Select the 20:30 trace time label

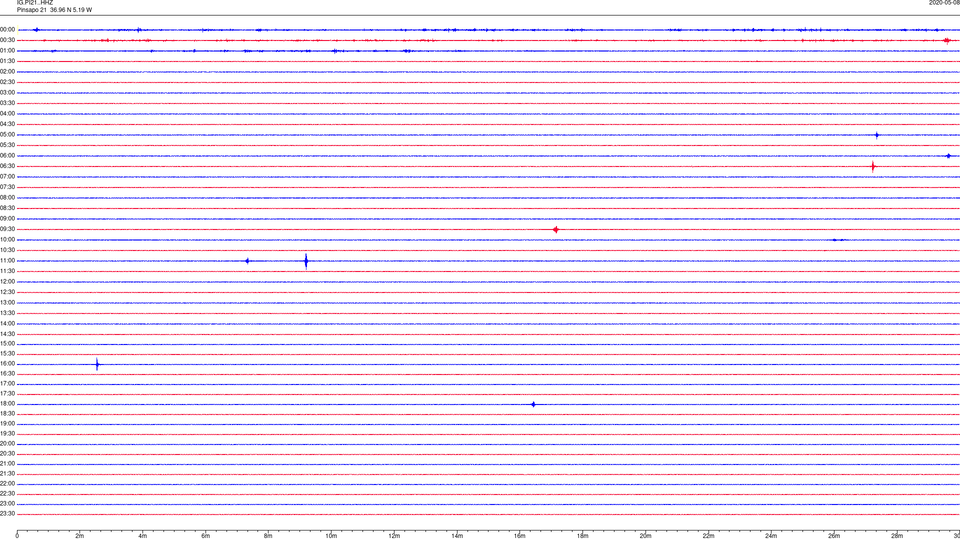point(7,454)
